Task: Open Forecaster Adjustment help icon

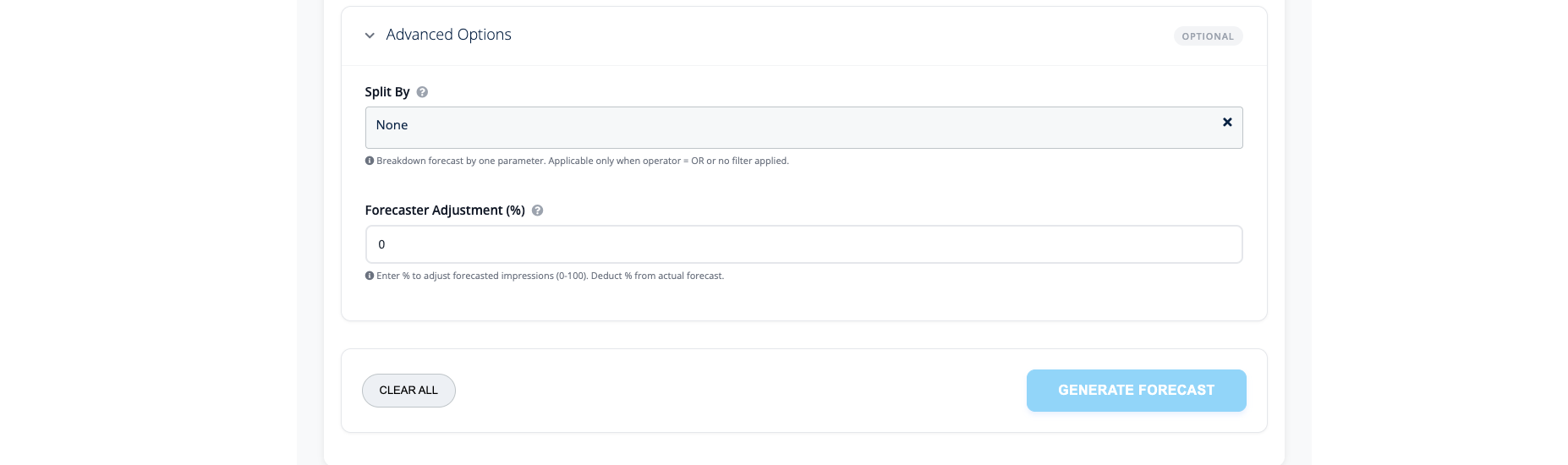Action: point(537,211)
